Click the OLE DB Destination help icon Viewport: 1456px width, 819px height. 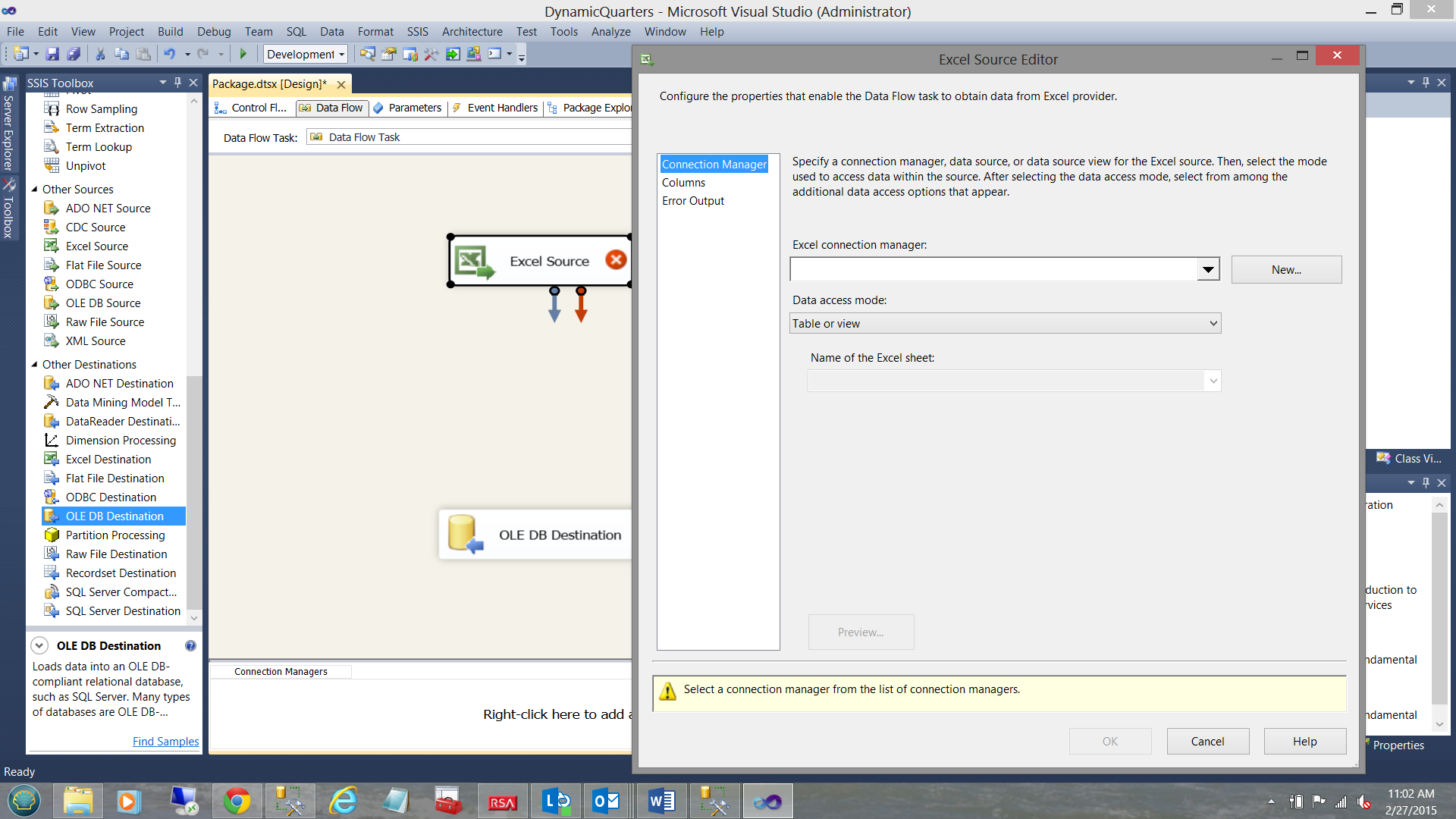coord(190,646)
